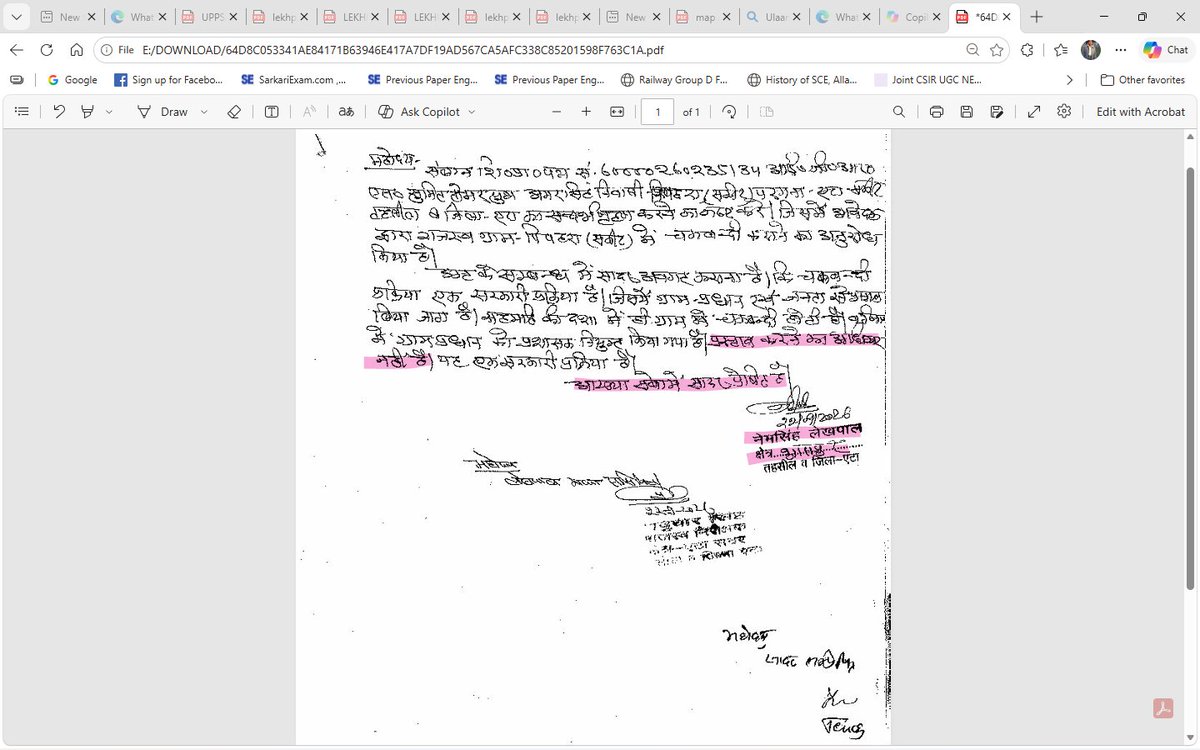1200x750 pixels.
Task: Expand hidden bookmarks with chevron arrow
Action: (x=1070, y=80)
